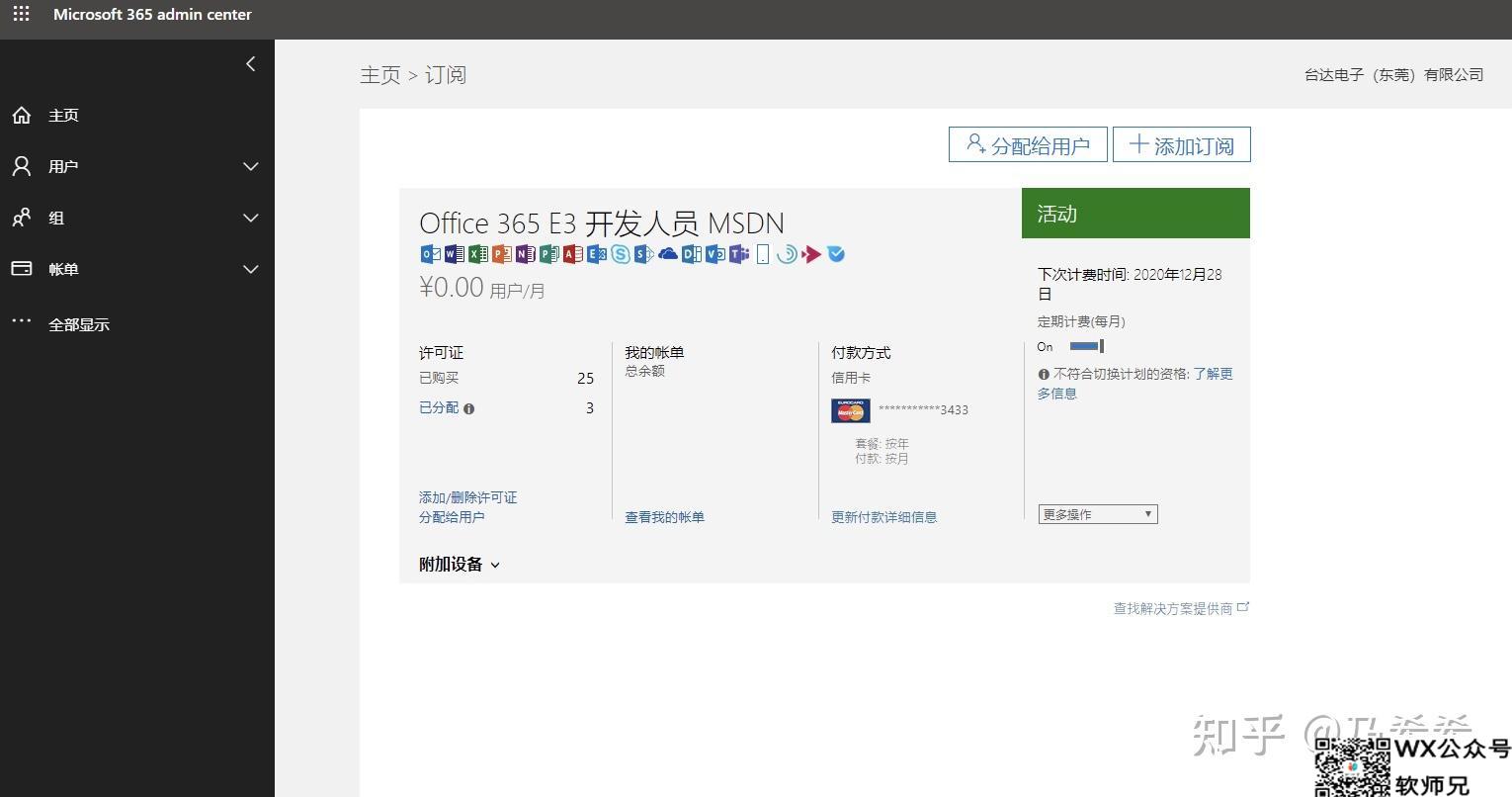The width and height of the screenshot is (1512, 797).
Task: Click the SharePoint app icon
Action: point(644,254)
